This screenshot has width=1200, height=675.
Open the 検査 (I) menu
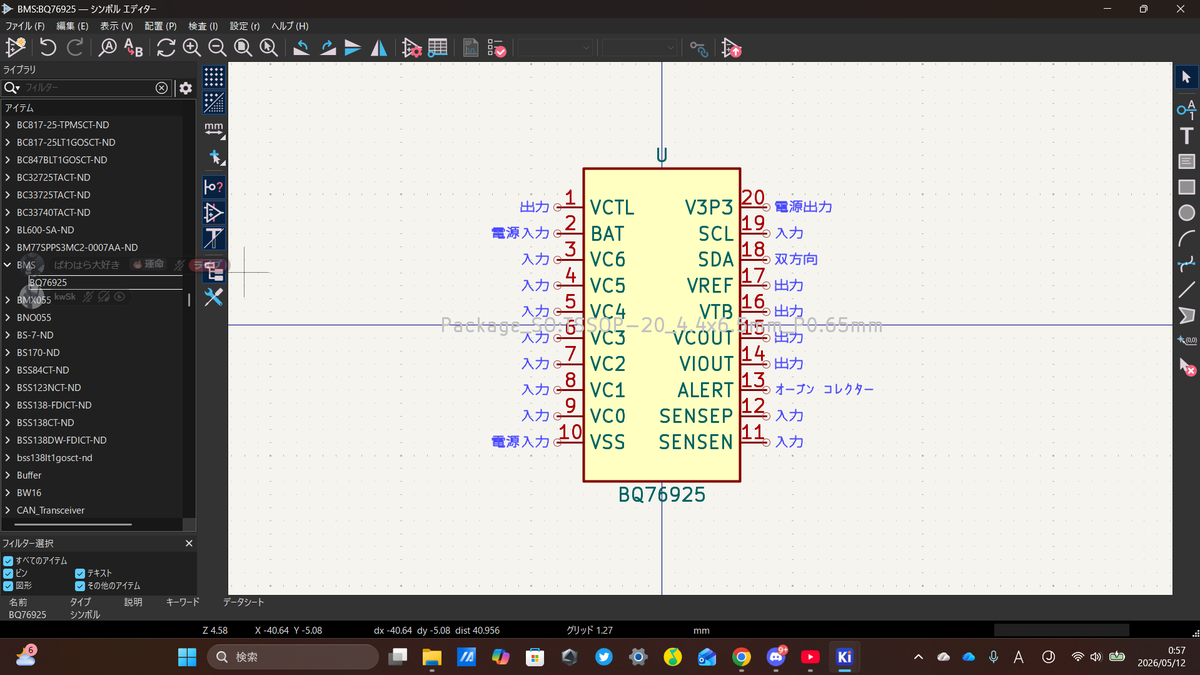point(204,25)
